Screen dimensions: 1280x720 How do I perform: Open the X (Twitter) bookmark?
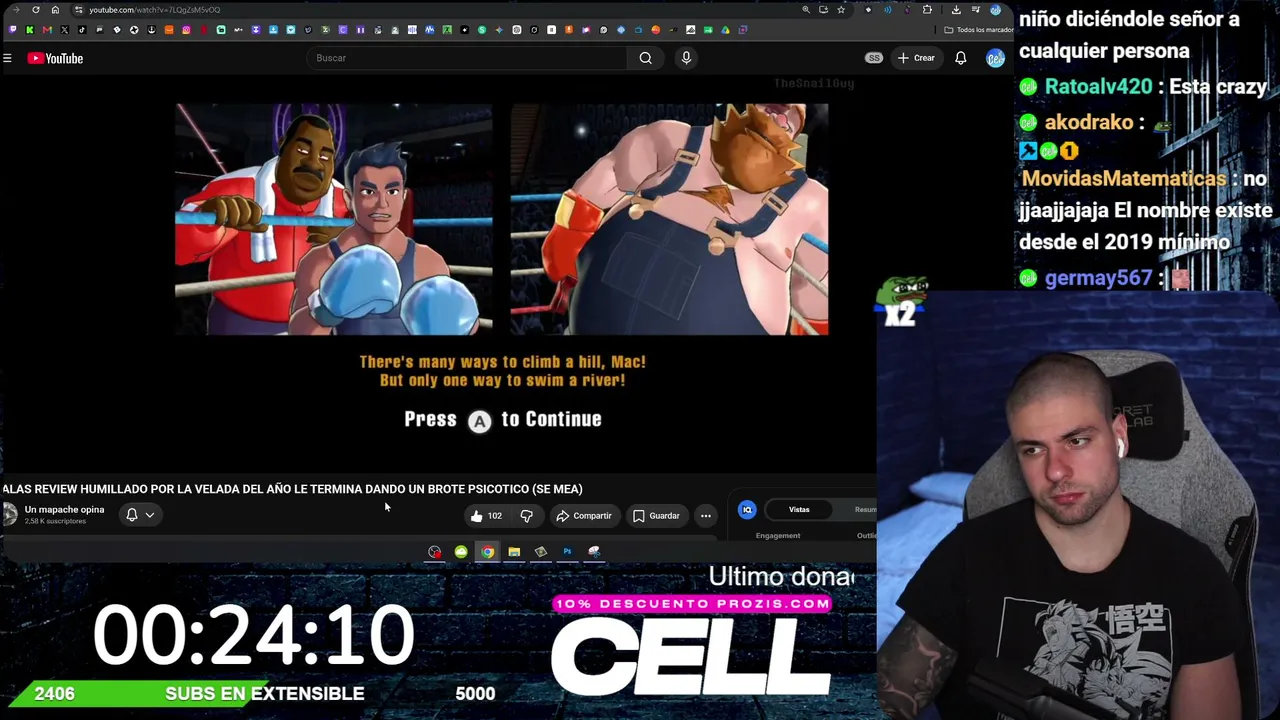pos(64,30)
